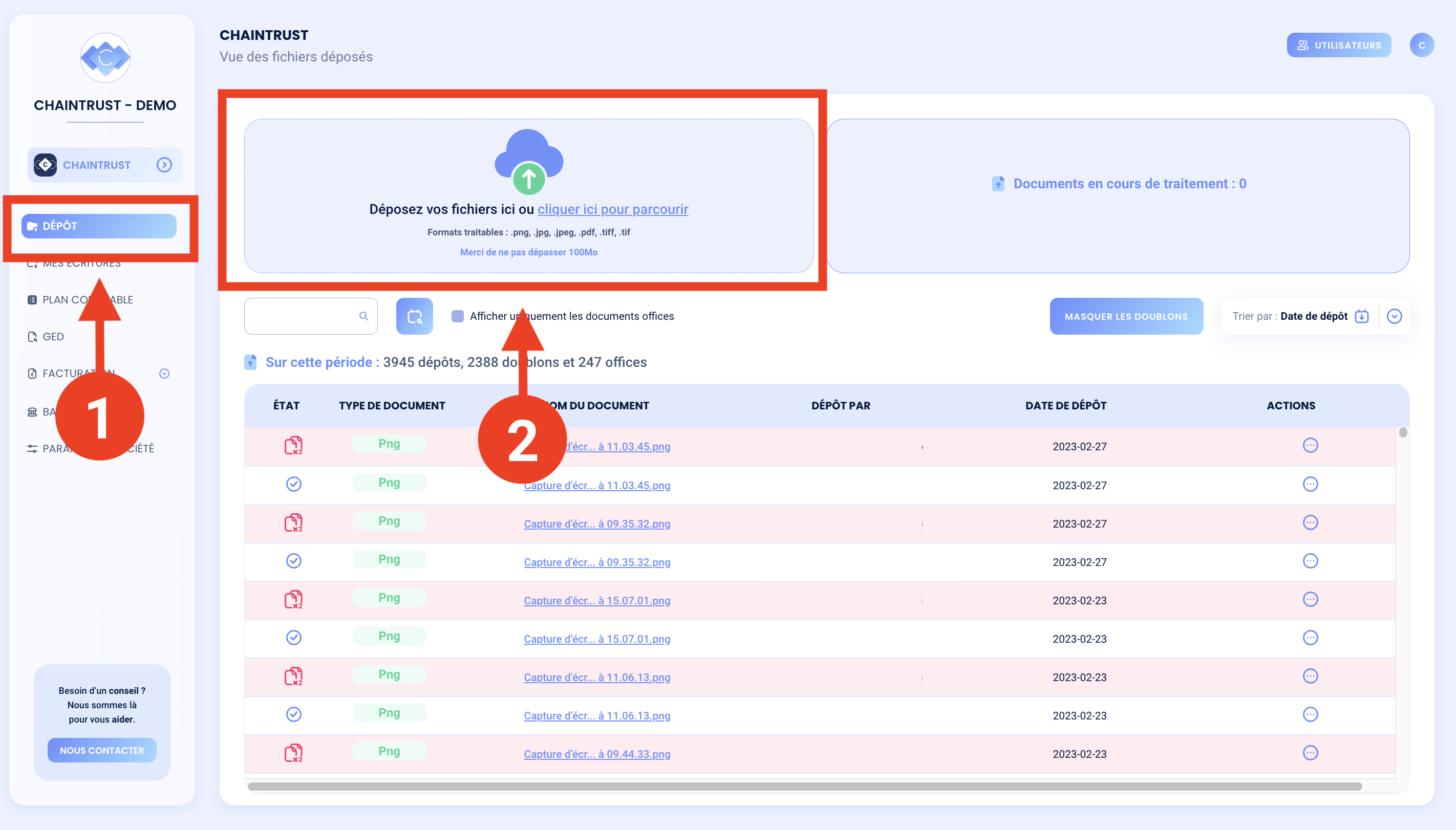Click the CHAINTRUST workspace arrow chevron
Screen dimensions: 1456x830
[164, 165]
